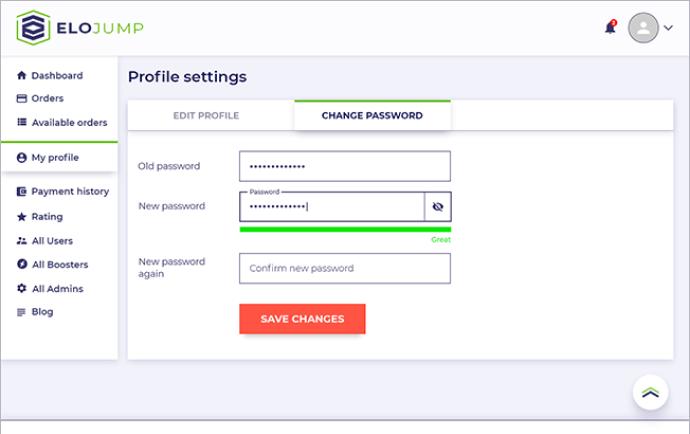Toggle new password visibility eye icon
Viewport: 690px width, 434px height.
437,207
